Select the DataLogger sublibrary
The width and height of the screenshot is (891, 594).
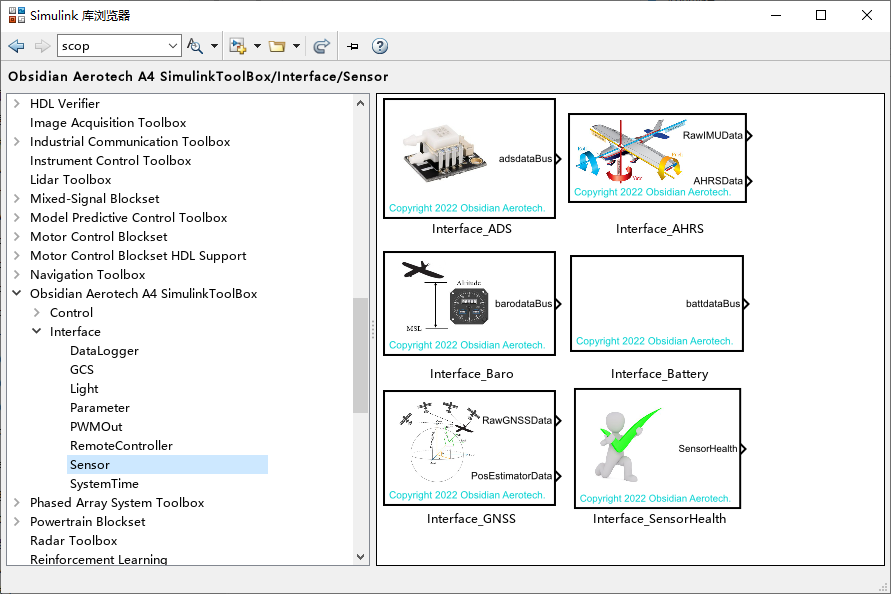104,351
